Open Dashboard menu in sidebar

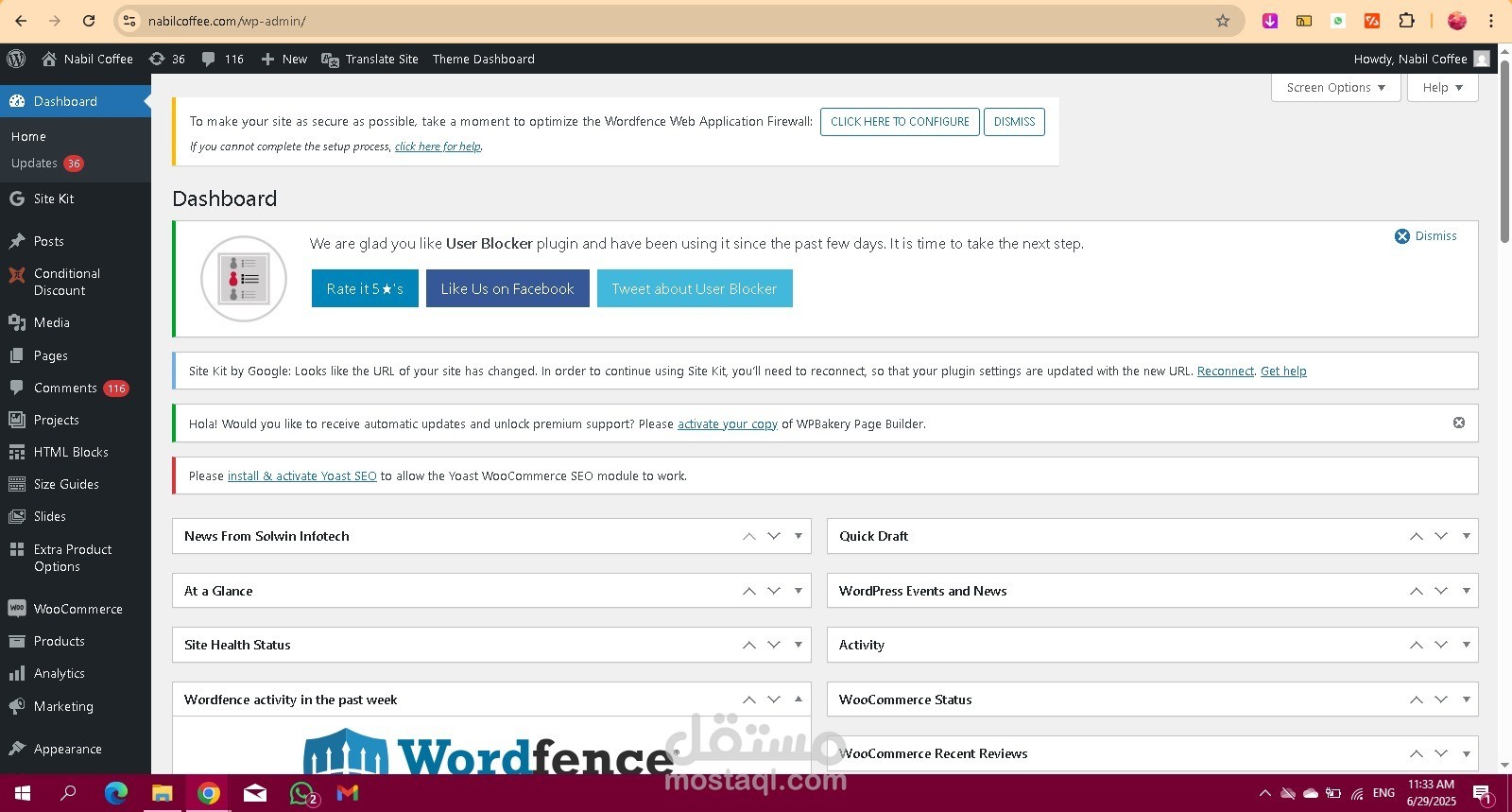(76, 101)
